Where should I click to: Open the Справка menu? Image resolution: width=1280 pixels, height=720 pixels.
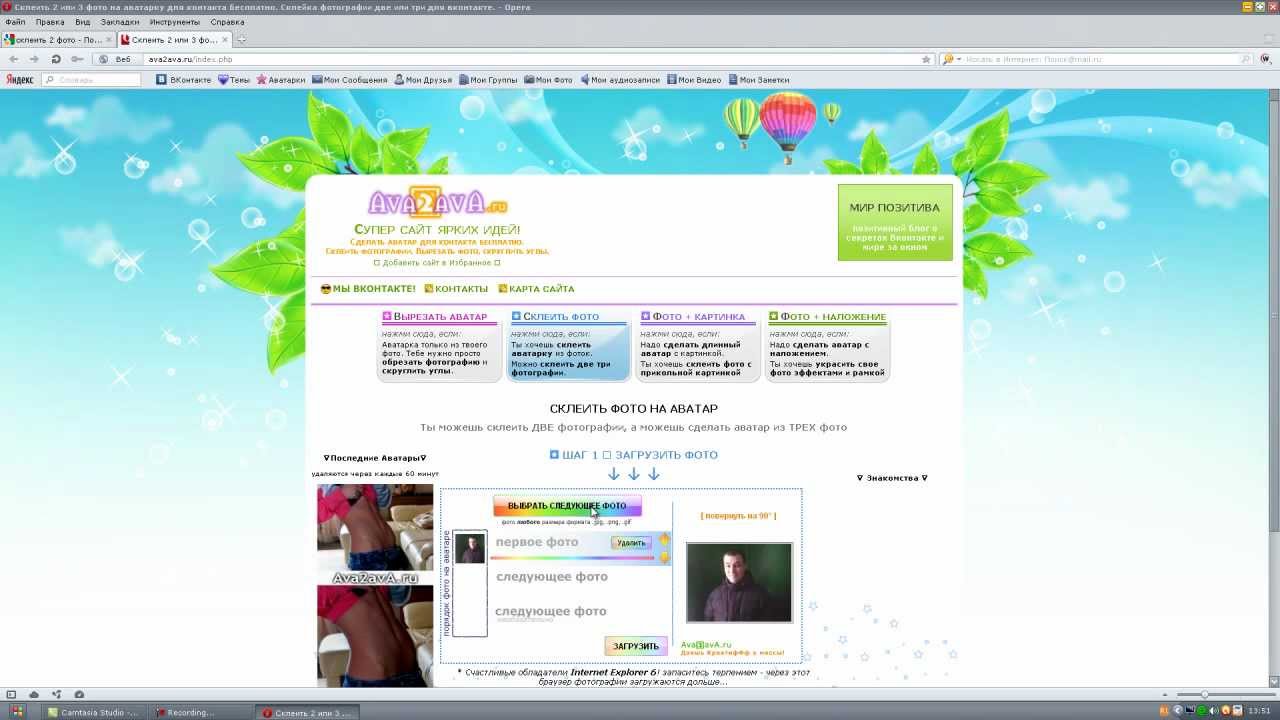coord(228,21)
